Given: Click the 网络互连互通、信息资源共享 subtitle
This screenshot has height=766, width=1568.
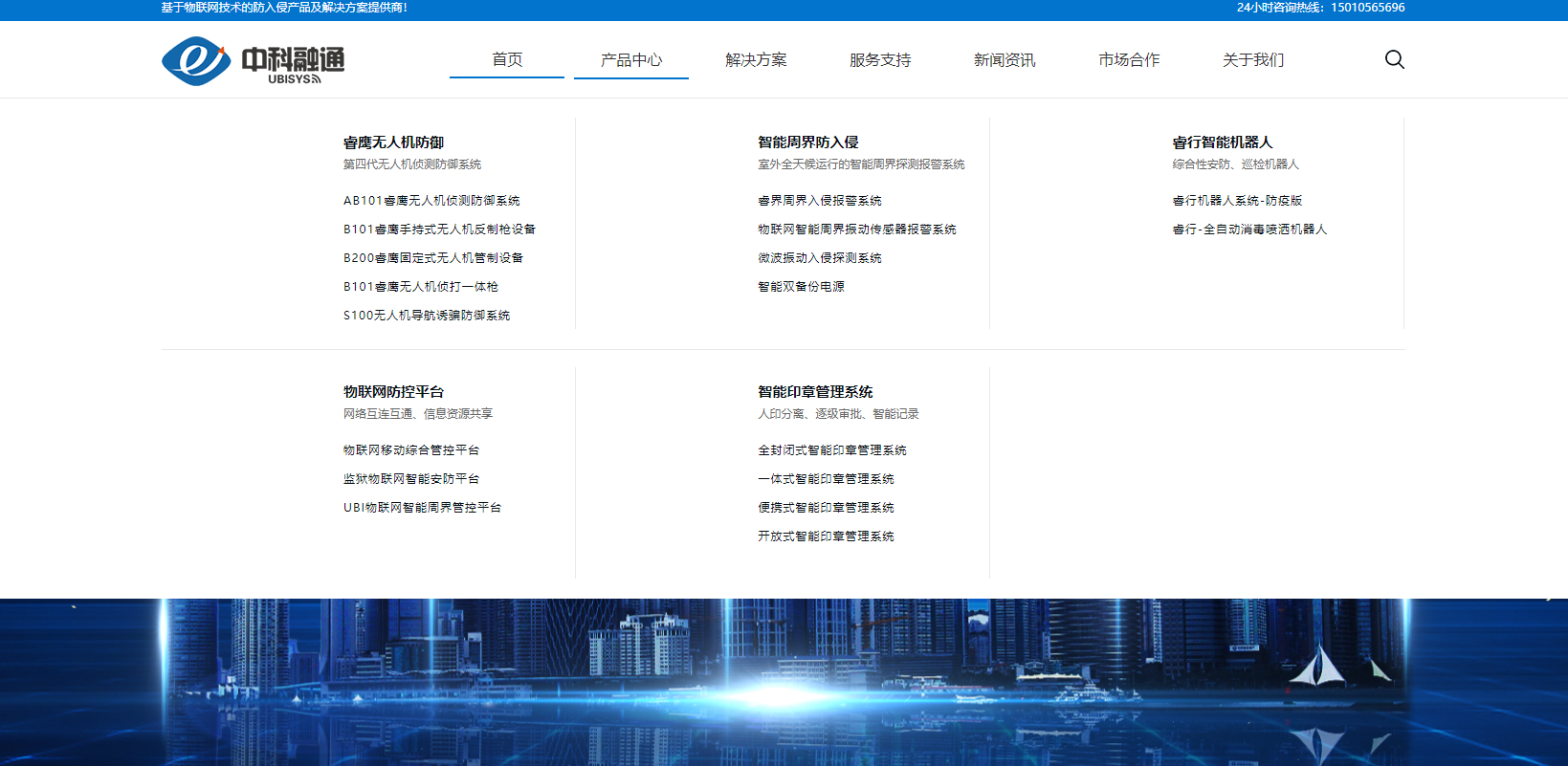Looking at the screenshot, I should tap(418, 414).
